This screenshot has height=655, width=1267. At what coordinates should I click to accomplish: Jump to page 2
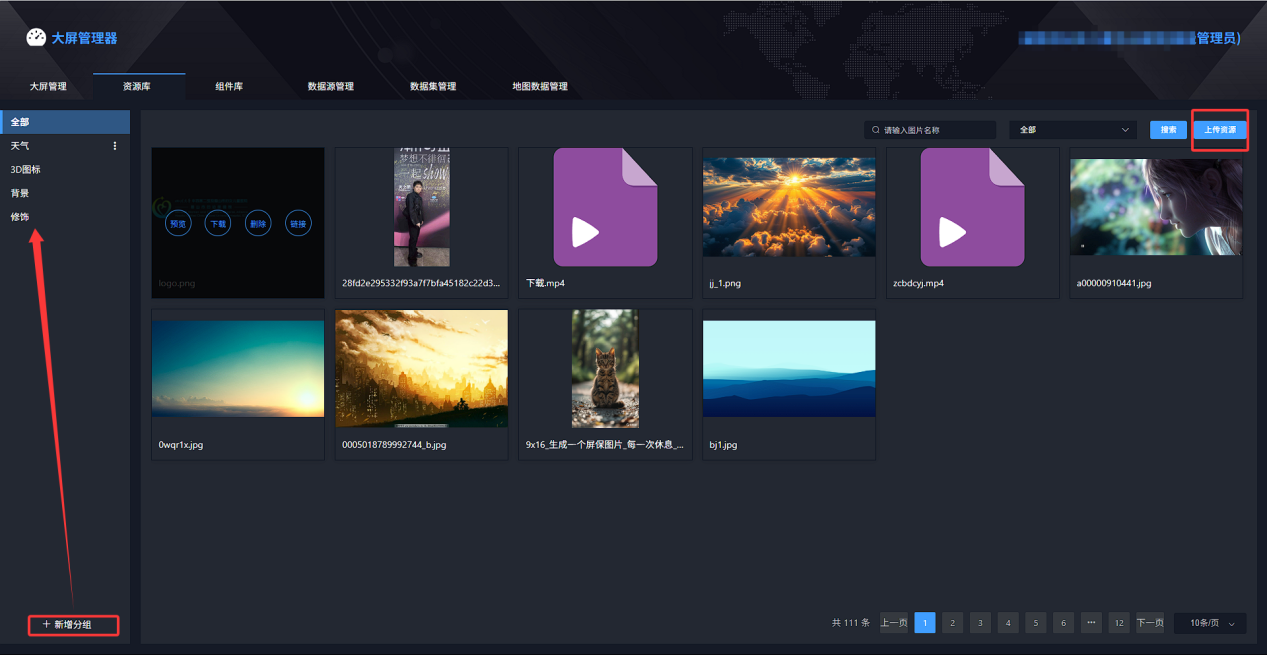[953, 623]
